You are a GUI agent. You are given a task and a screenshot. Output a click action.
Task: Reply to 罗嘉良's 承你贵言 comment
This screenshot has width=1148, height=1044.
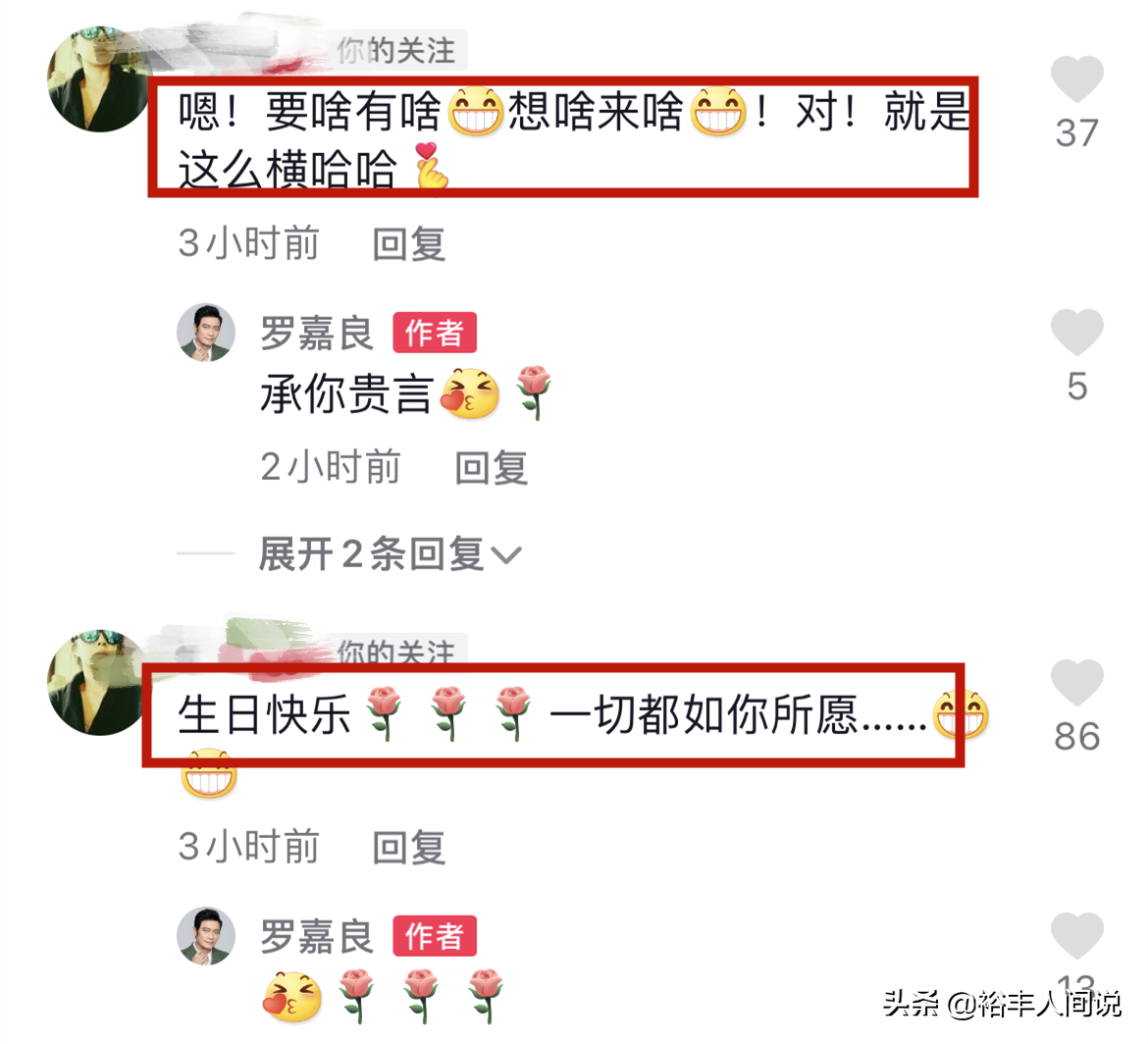pyautogui.click(x=492, y=468)
